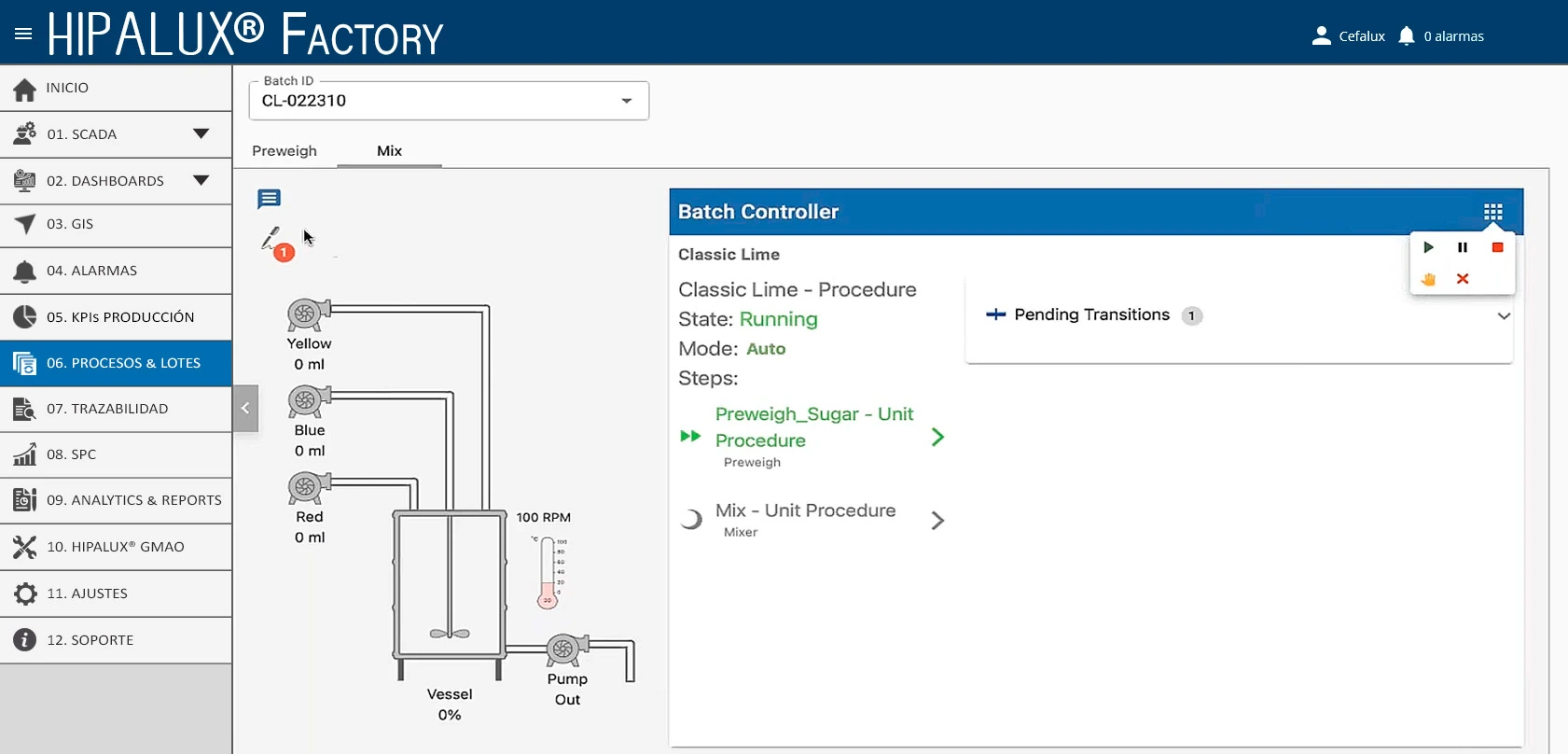Expand the 01. SCADA menu arrow
This screenshot has width=1568, height=754.
tap(201, 133)
